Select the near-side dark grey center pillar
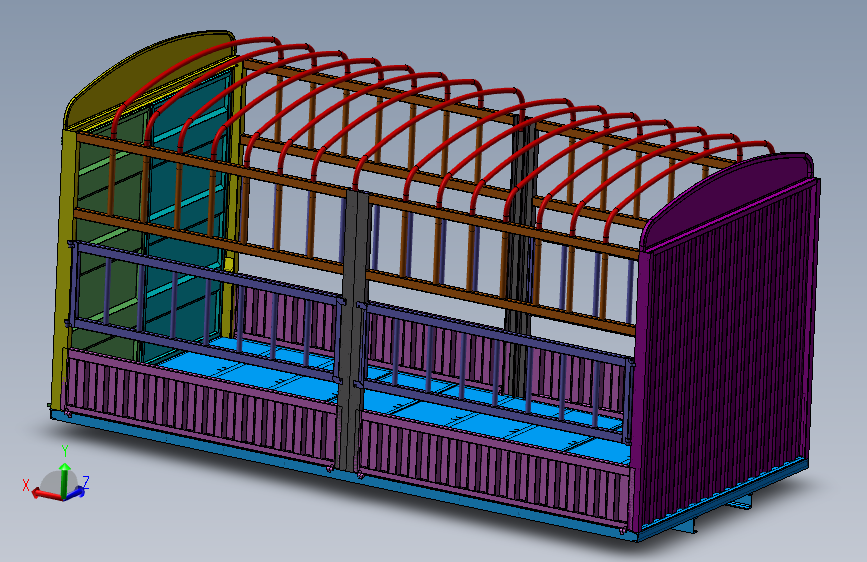The image size is (867, 562). (x=352, y=332)
